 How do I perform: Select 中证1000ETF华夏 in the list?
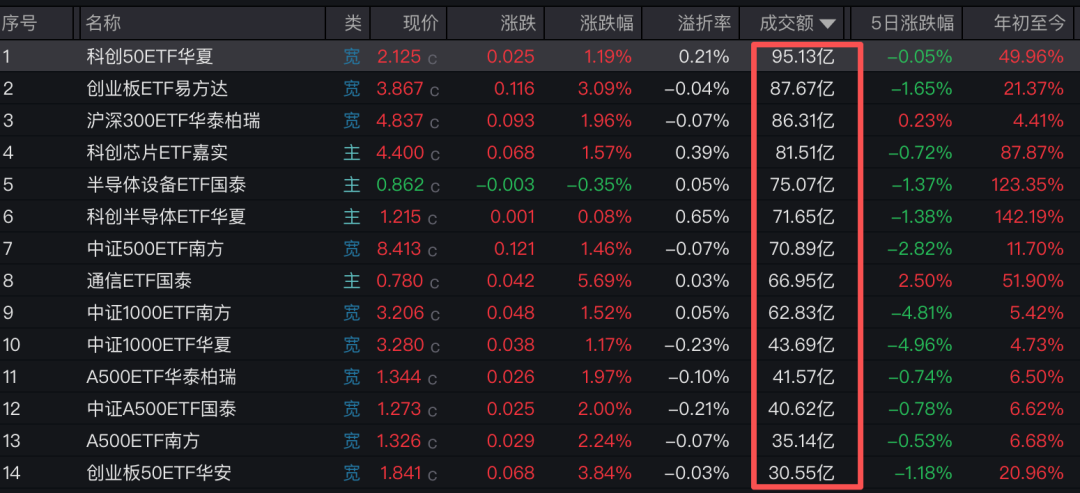(x=159, y=345)
